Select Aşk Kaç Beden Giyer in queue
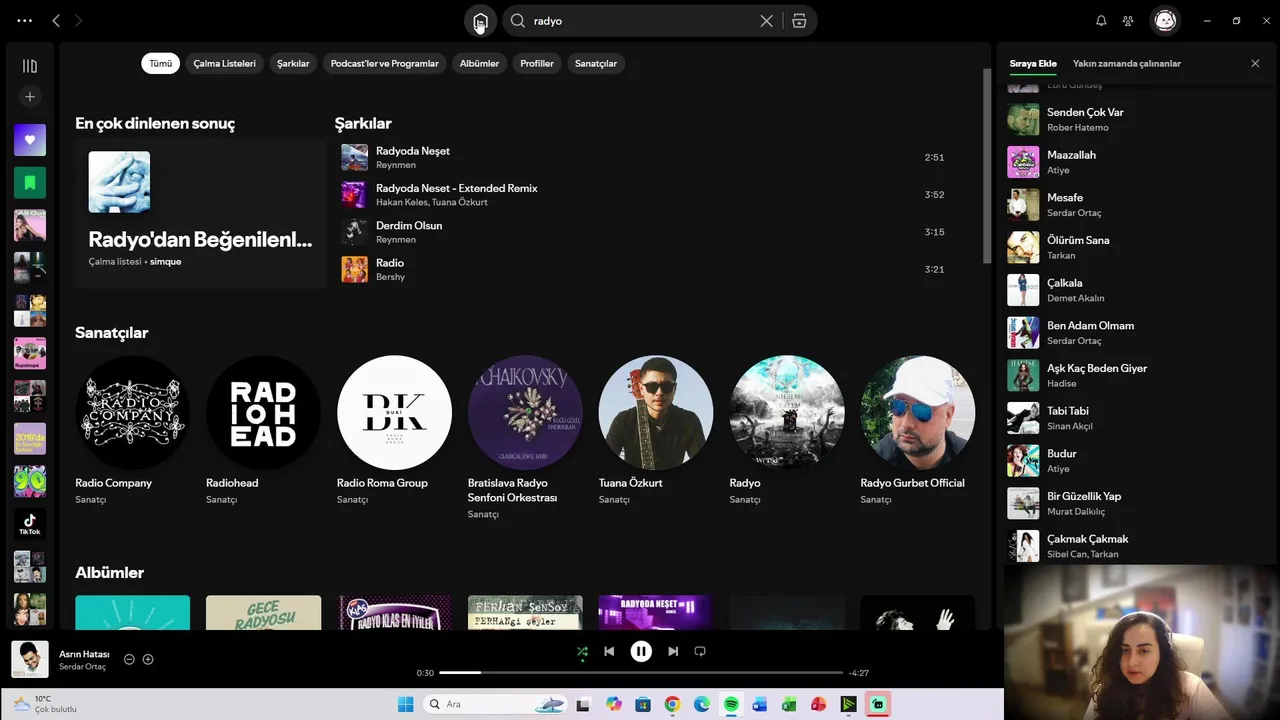The image size is (1280, 720). [x=1135, y=375]
